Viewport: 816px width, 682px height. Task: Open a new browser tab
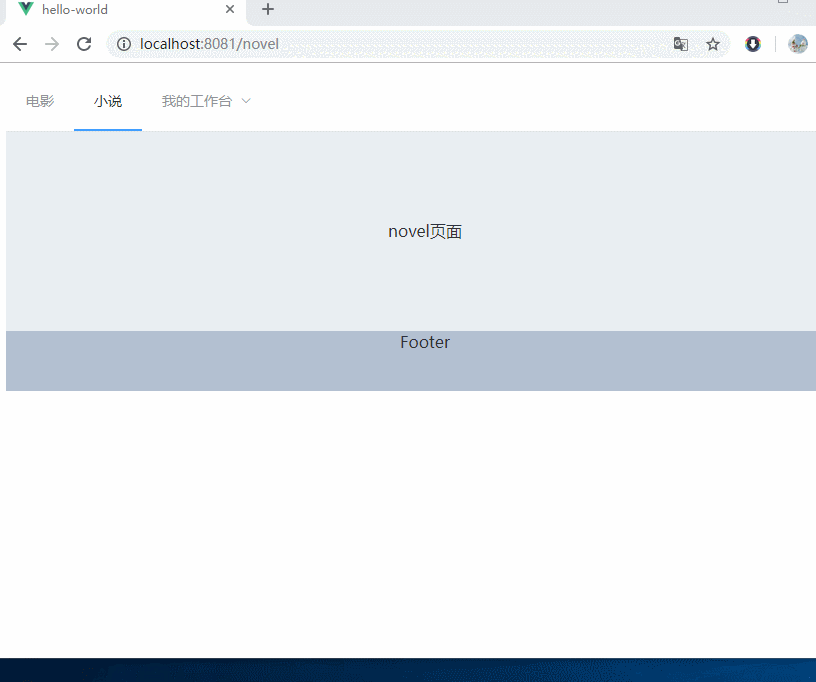pos(268,10)
